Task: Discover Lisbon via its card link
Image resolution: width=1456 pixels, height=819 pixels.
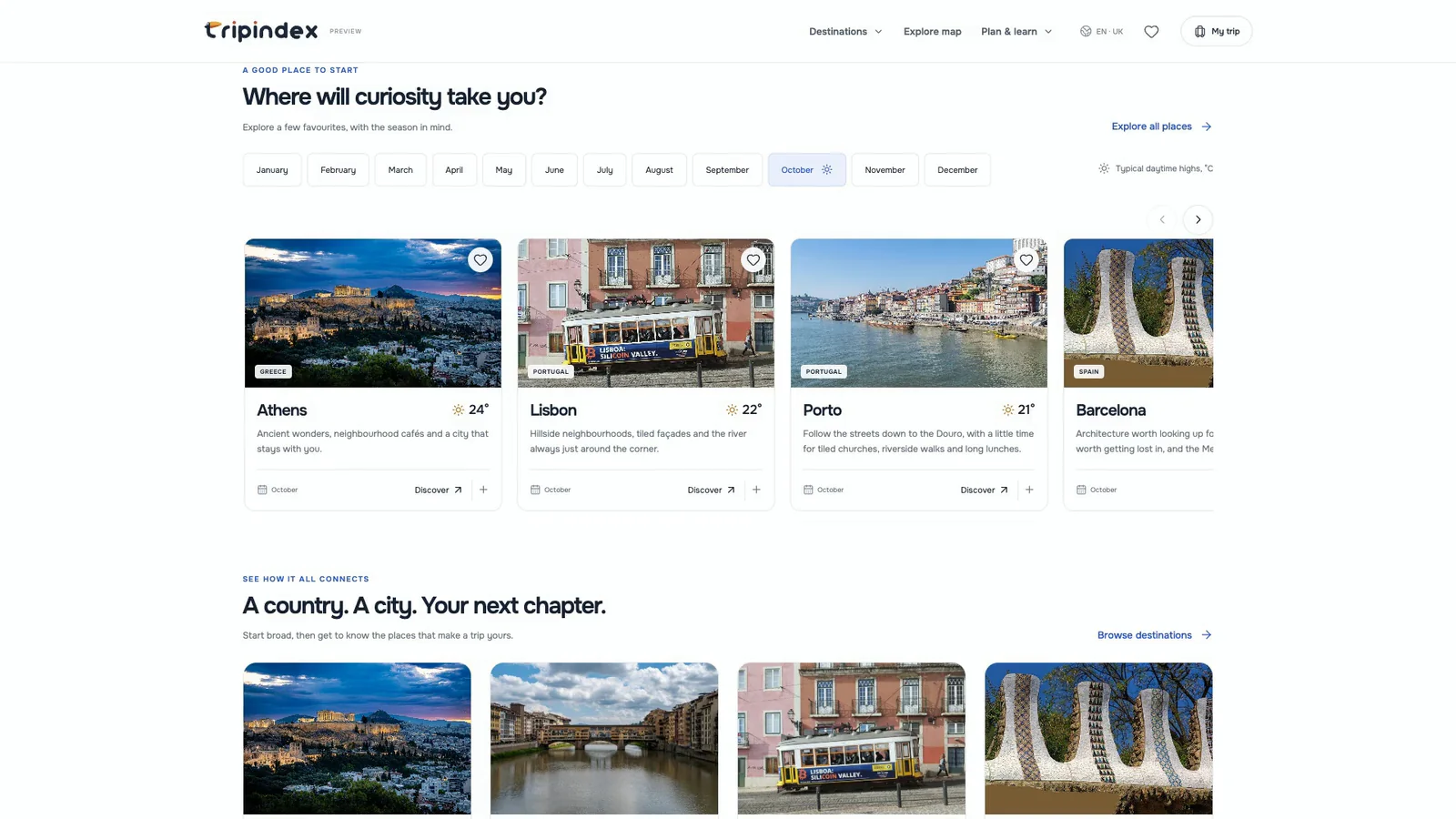Action: point(712,490)
